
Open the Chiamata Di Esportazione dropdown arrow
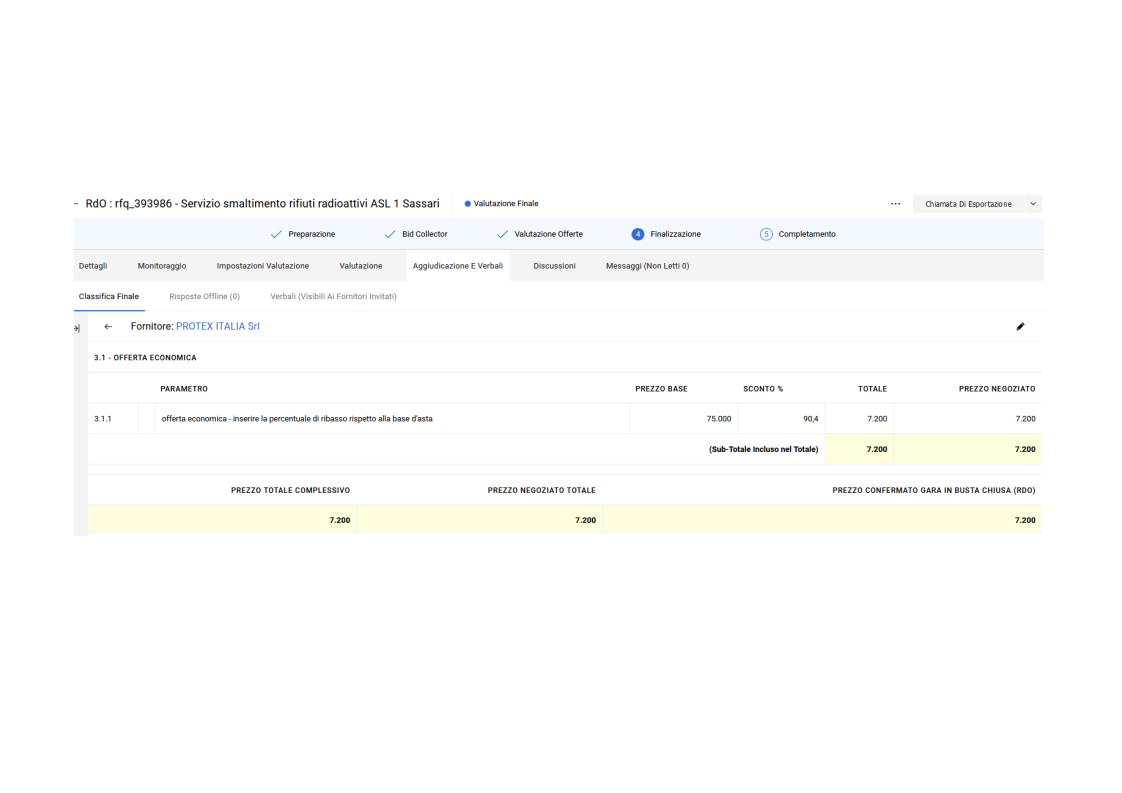click(1033, 204)
